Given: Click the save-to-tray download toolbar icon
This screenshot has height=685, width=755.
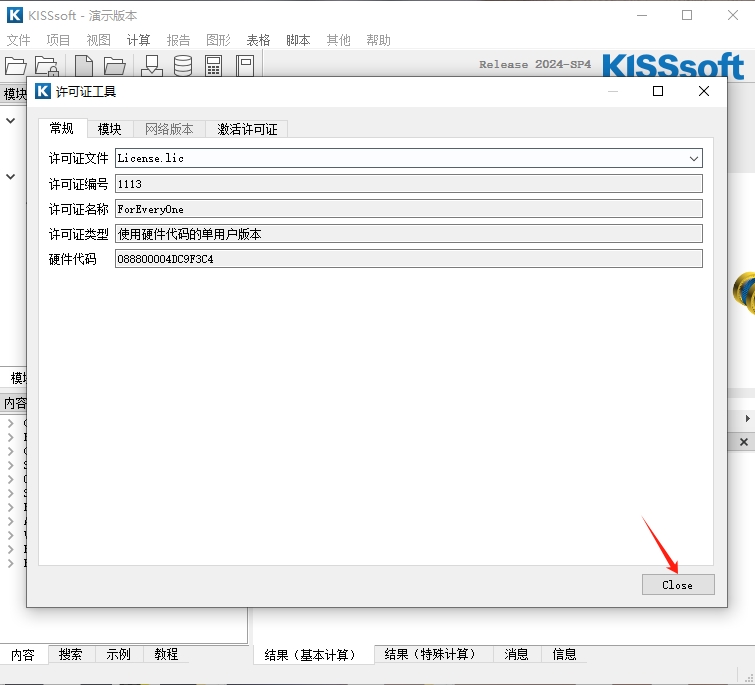Looking at the screenshot, I should click(x=152, y=65).
